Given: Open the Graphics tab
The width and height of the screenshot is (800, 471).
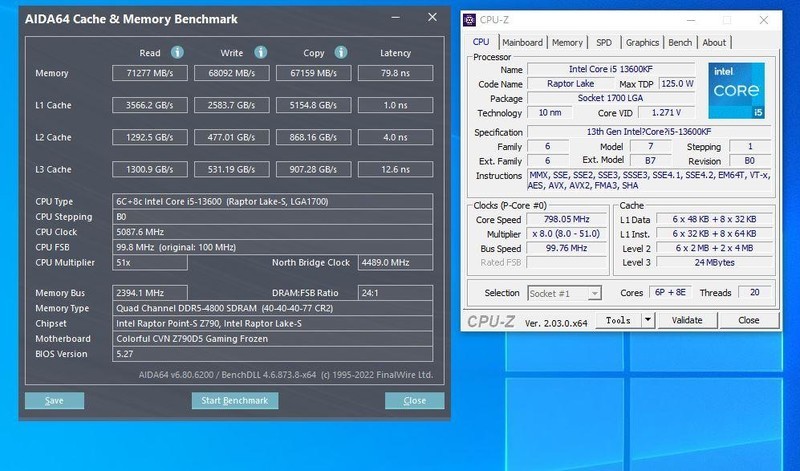Looking at the screenshot, I should [642, 42].
